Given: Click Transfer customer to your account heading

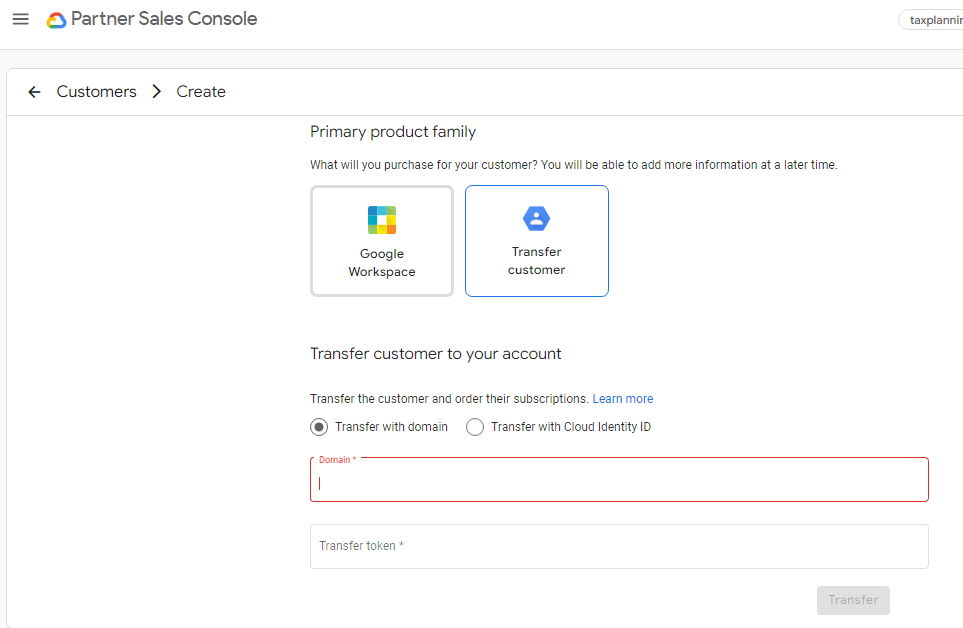Looking at the screenshot, I should point(435,354).
